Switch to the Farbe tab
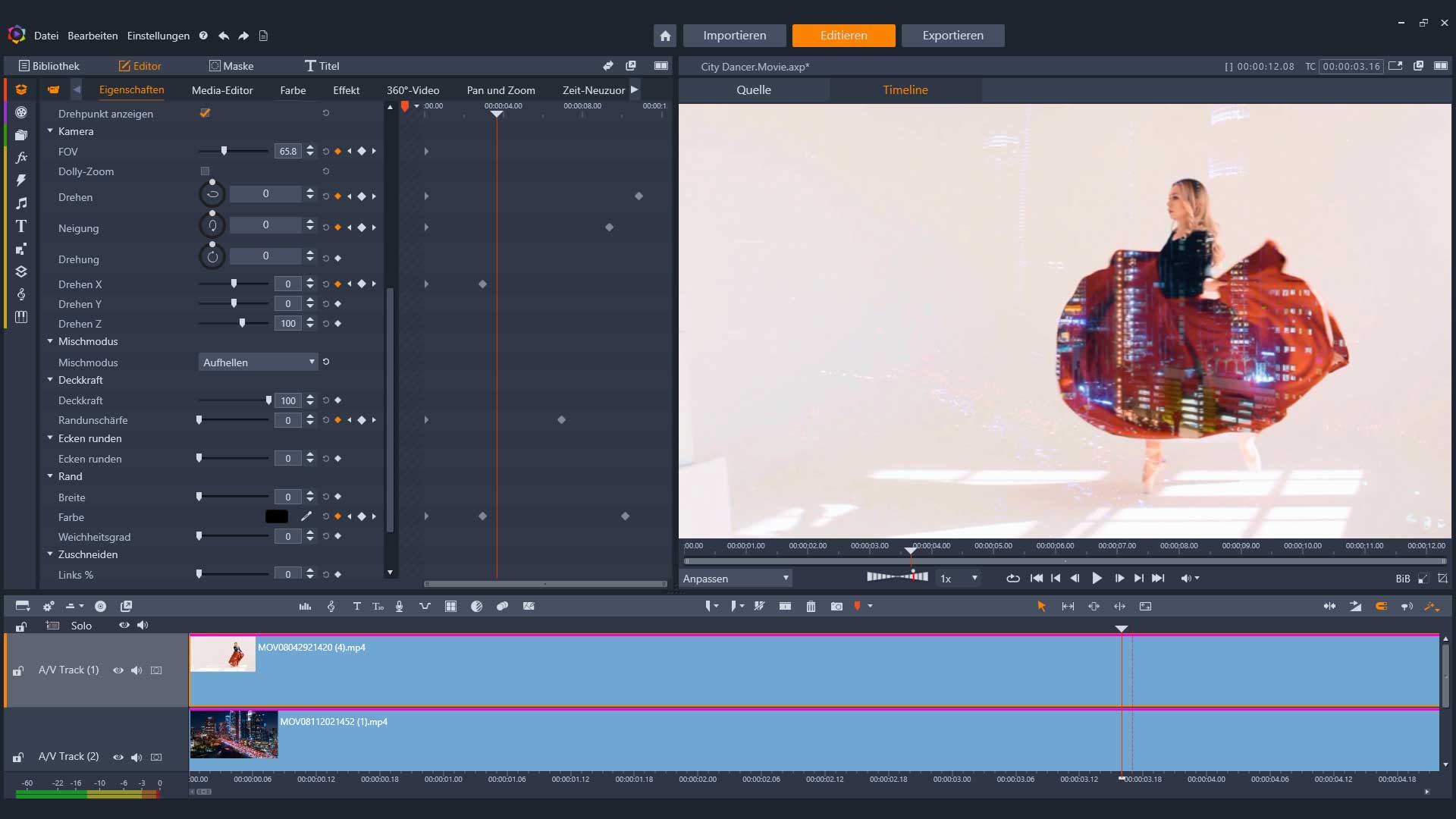The width and height of the screenshot is (1456, 819). coord(293,90)
